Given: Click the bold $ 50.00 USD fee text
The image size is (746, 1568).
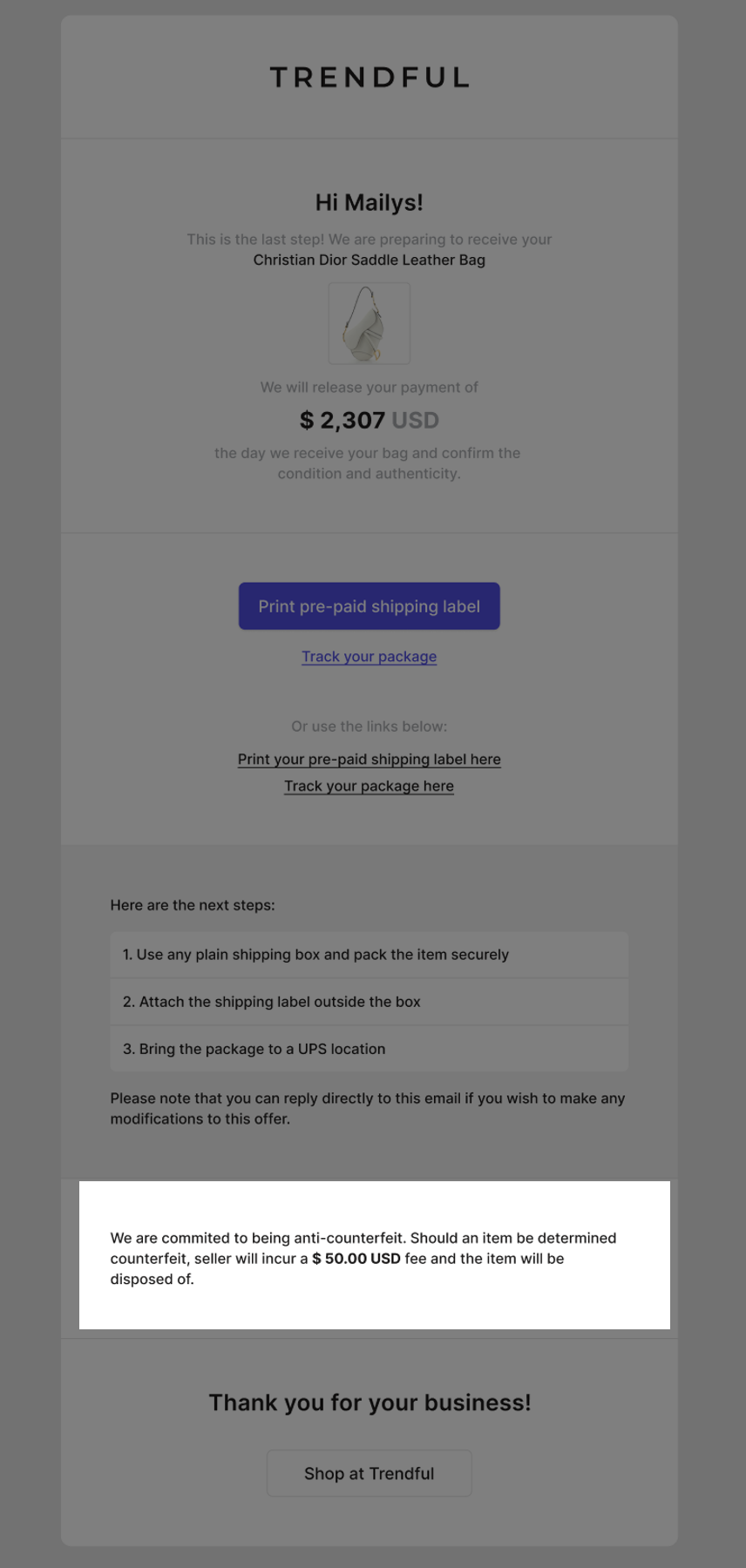Looking at the screenshot, I should [356, 1259].
